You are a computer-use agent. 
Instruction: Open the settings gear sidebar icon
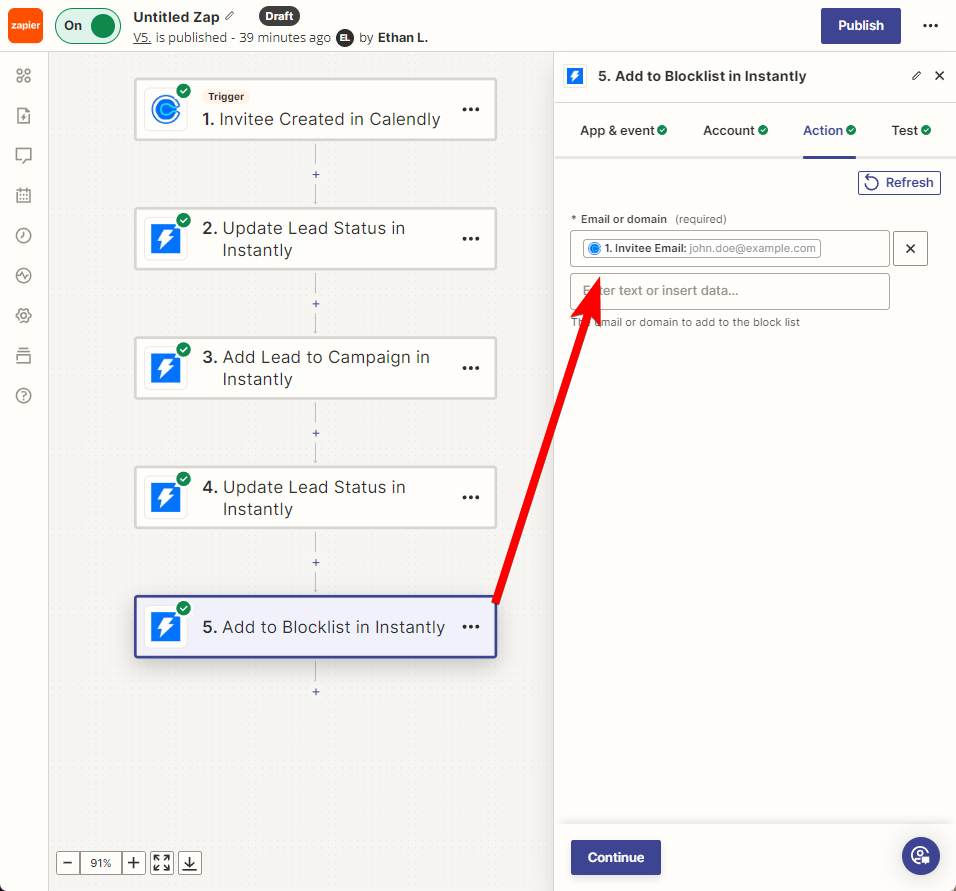24,316
